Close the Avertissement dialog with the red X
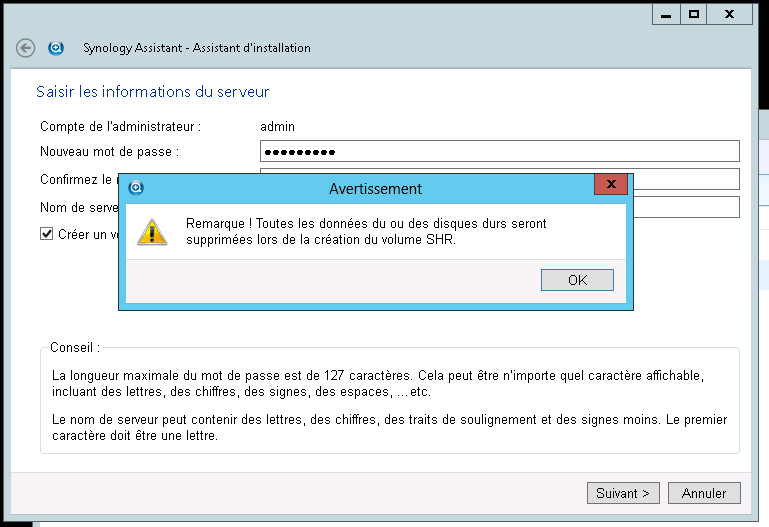Viewport: 769px width, 527px height. (611, 184)
